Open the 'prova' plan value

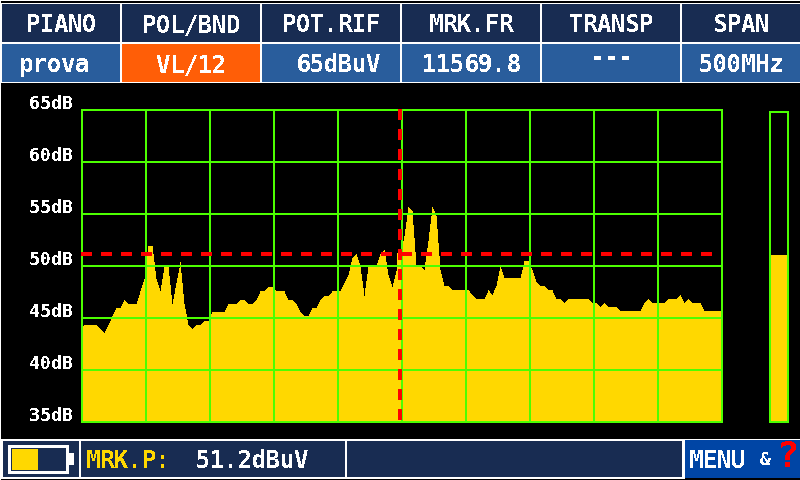pyautogui.click(x=61, y=63)
